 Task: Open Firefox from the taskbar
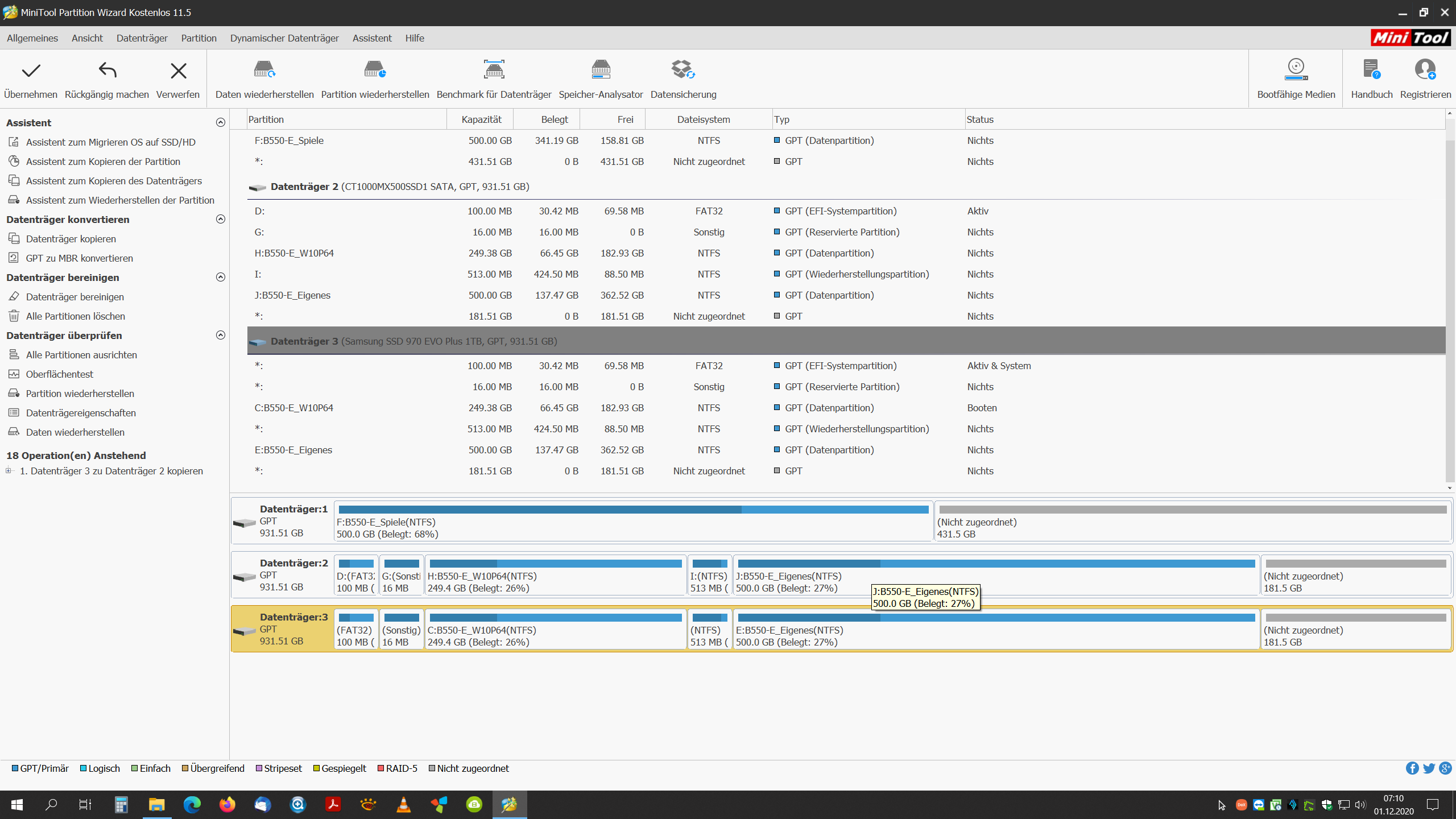[x=227, y=805]
